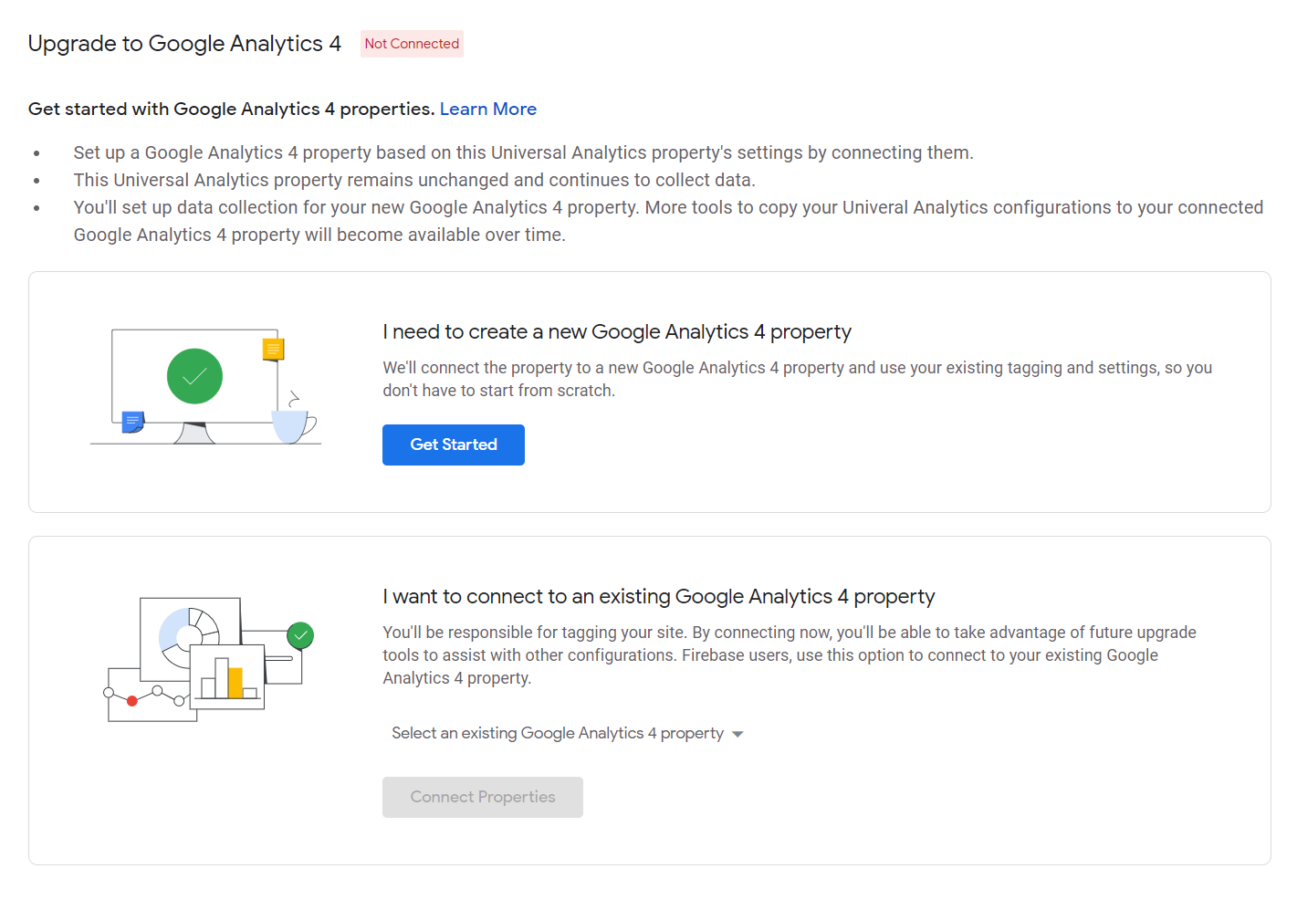Select the 'I want to connect to an existing' heading
The image size is (1297, 900).
click(x=658, y=597)
